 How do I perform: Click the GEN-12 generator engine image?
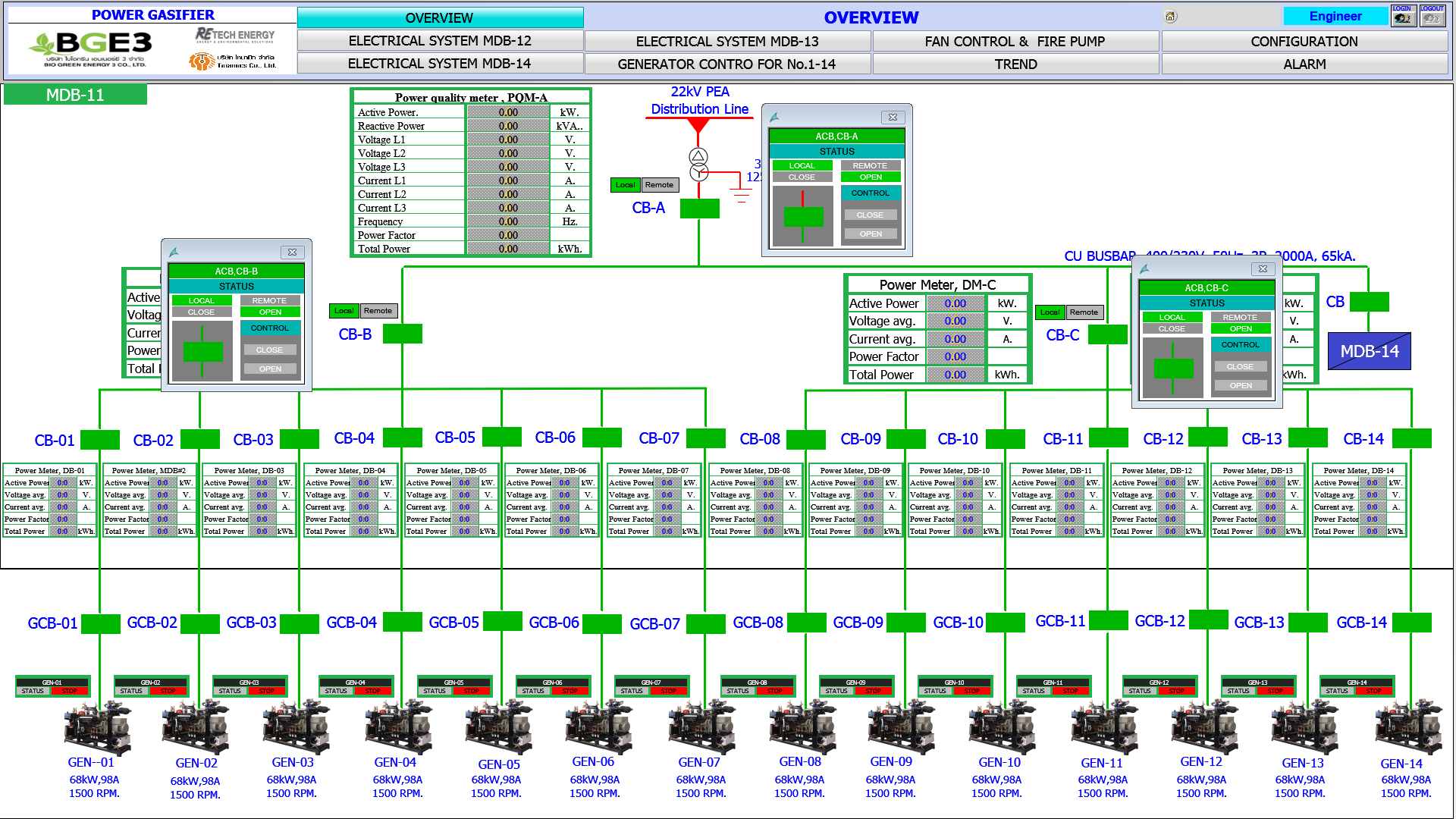pyautogui.click(x=1203, y=726)
